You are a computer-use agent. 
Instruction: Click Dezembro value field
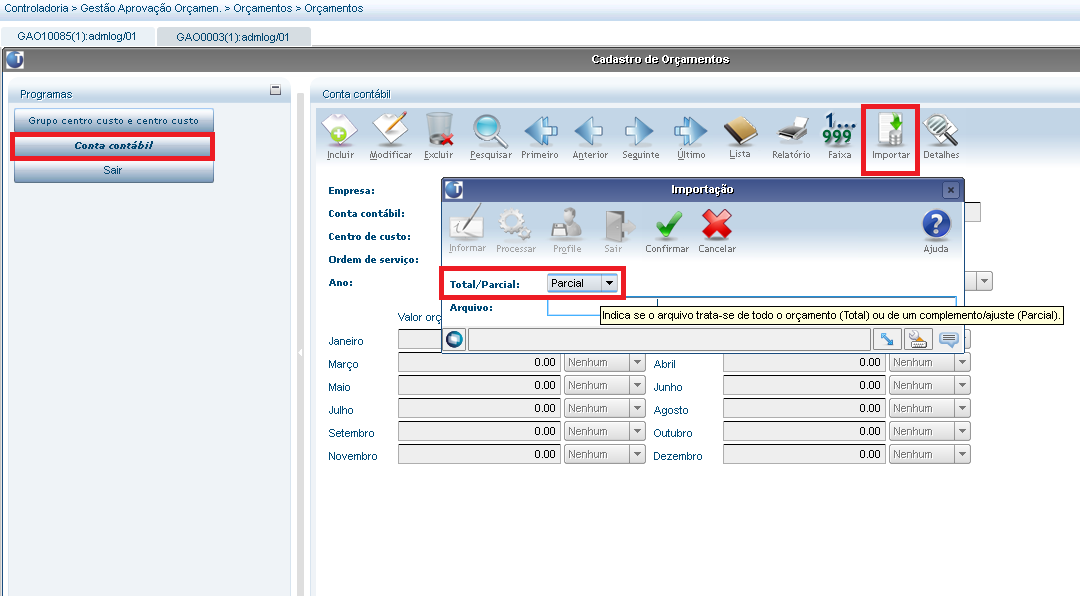click(x=803, y=454)
